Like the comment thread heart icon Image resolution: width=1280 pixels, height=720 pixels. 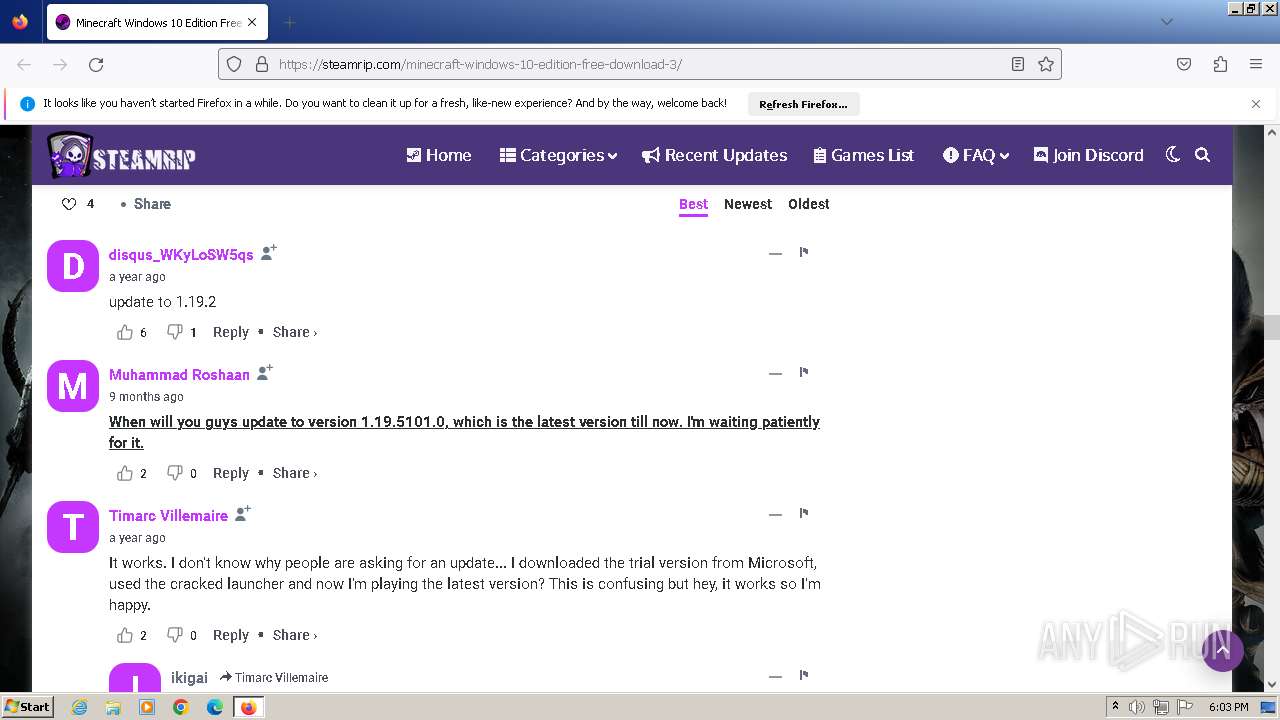pyautogui.click(x=69, y=204)
